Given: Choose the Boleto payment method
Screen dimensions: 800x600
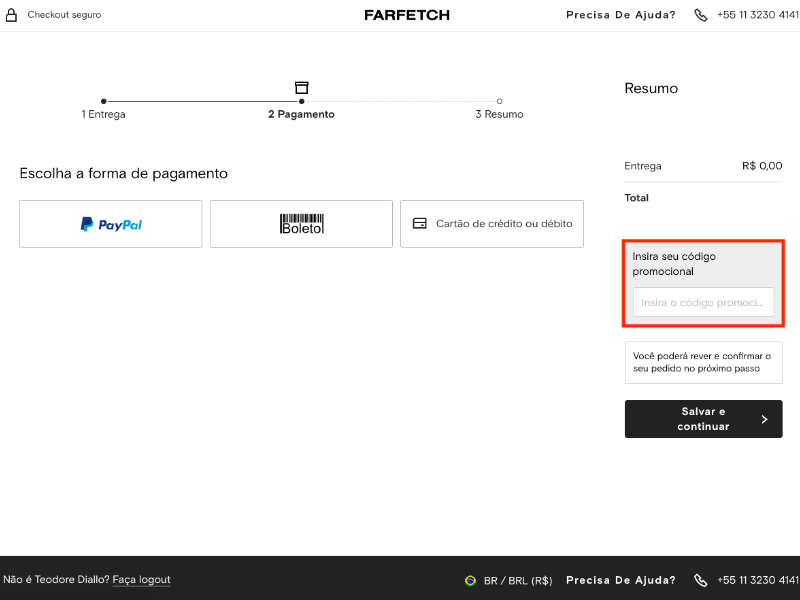Looking at the screenshot, I should [302, 224].
